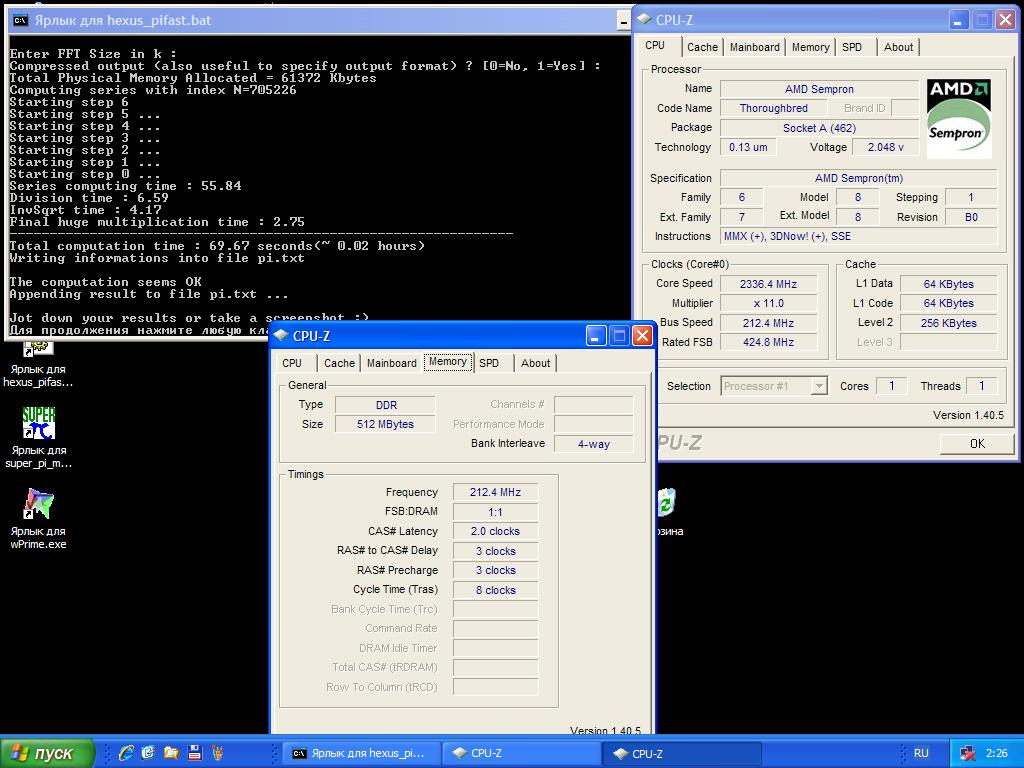Select Memory tab in memory window
Image resolution: width=1024 pixels, height=768 pixels.
coord(447,362)
